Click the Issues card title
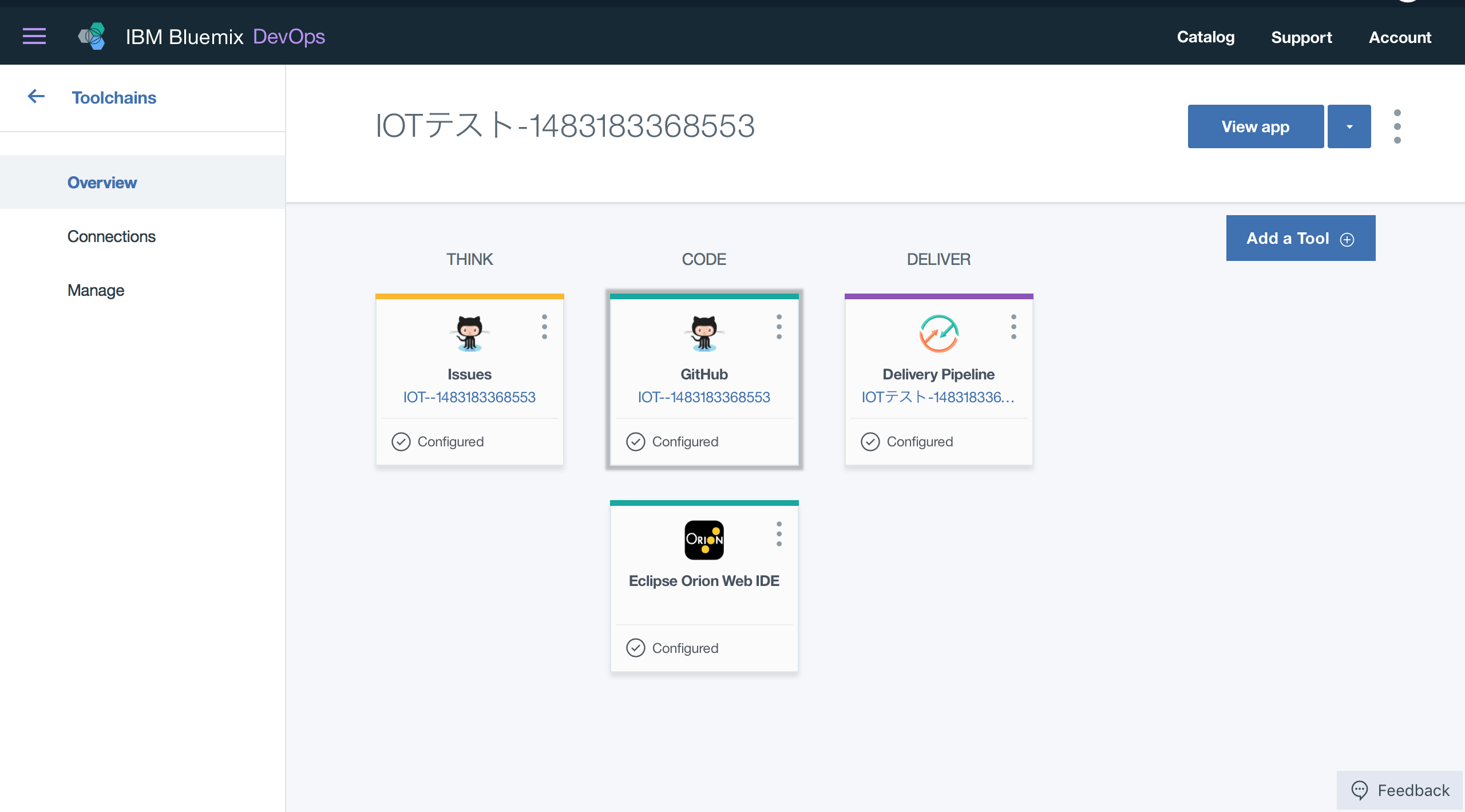The image size is (1465, 812). [x=469, y=374]
